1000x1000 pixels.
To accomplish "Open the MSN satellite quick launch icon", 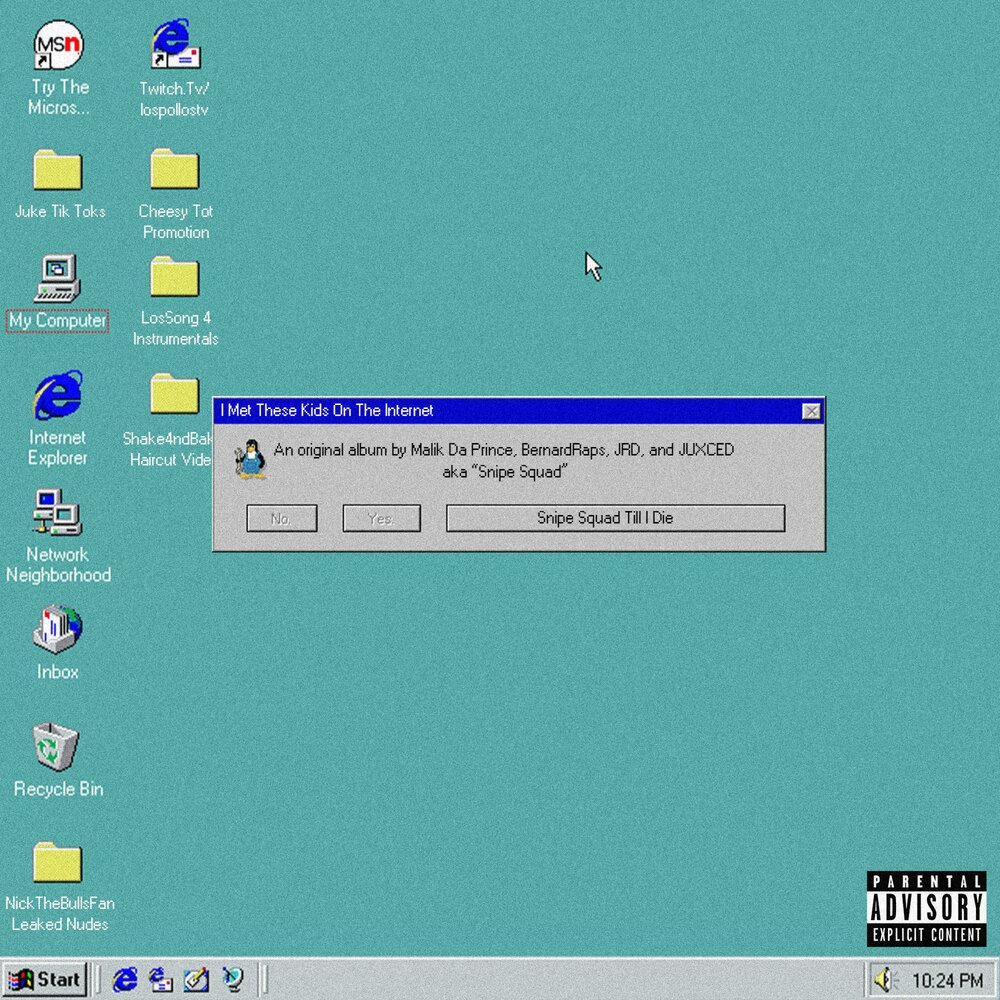I will click(232, 980).
